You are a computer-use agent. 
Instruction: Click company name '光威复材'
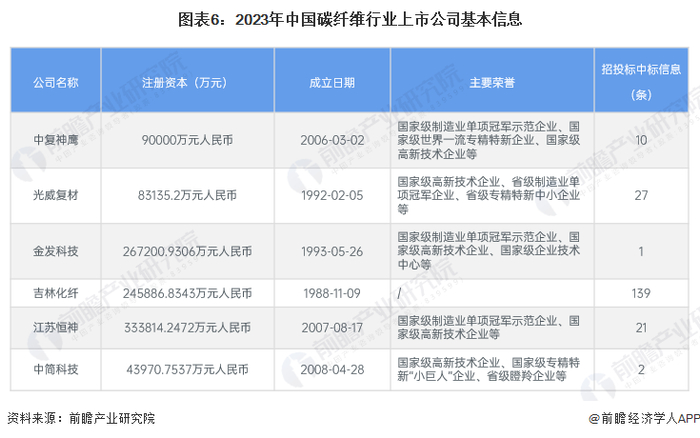[x=56, y=196]
